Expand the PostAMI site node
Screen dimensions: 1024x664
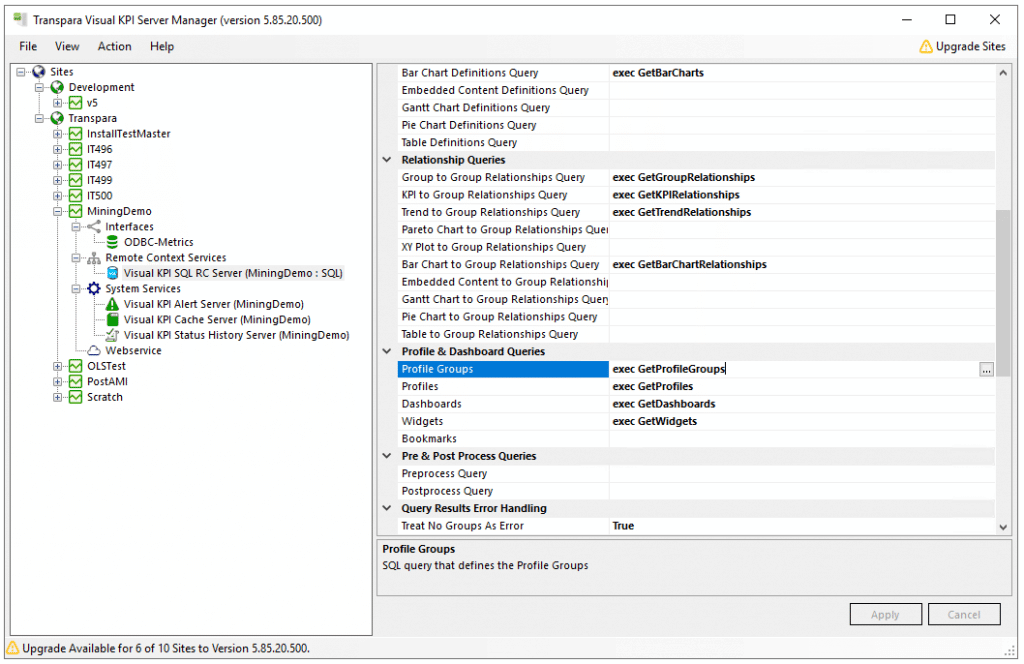click(x=58, y=382)
